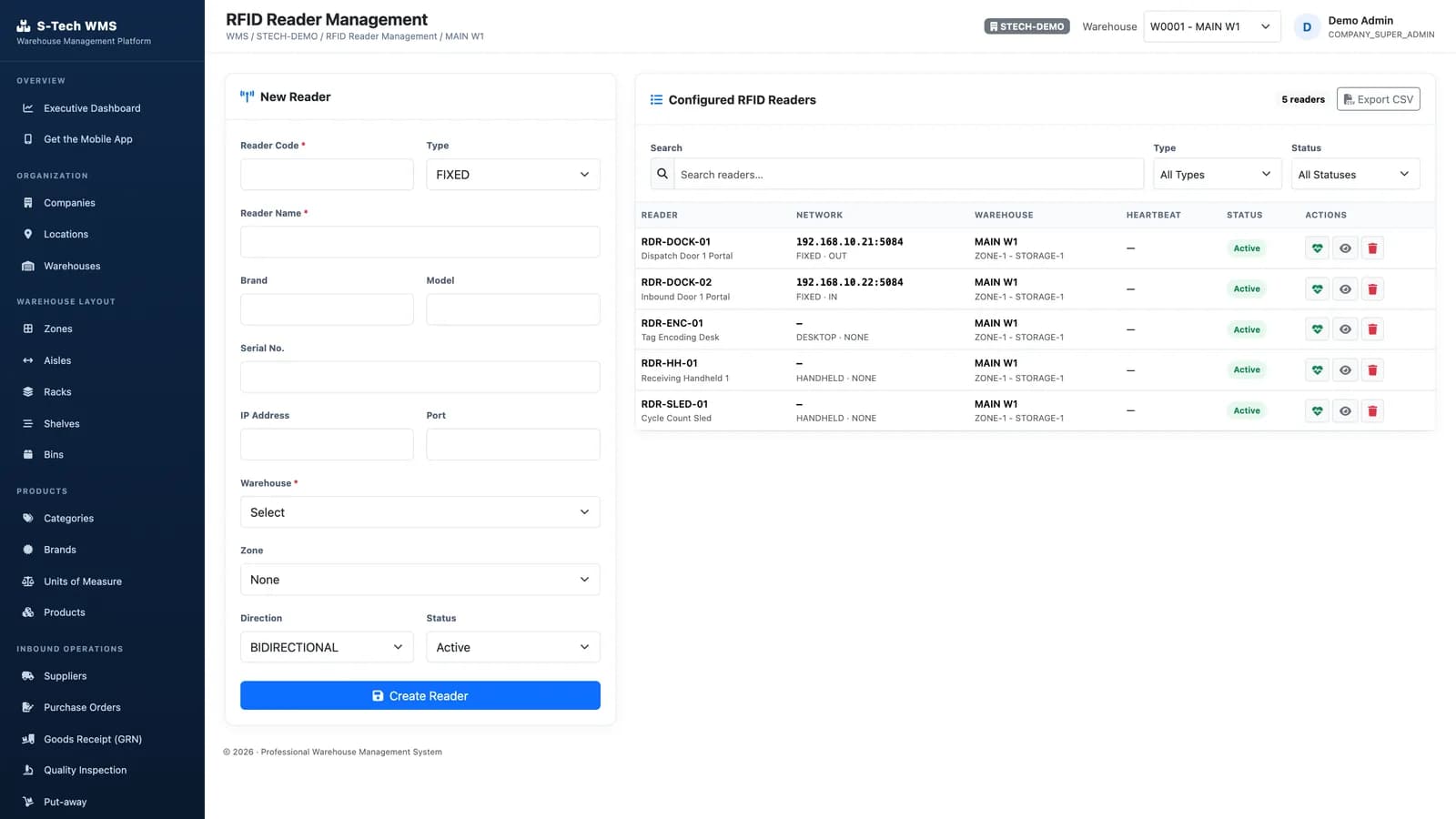This screenshot has width=1456, height=819.
Task: Click the Aisles arrows icon
Action: click(28, 360)
